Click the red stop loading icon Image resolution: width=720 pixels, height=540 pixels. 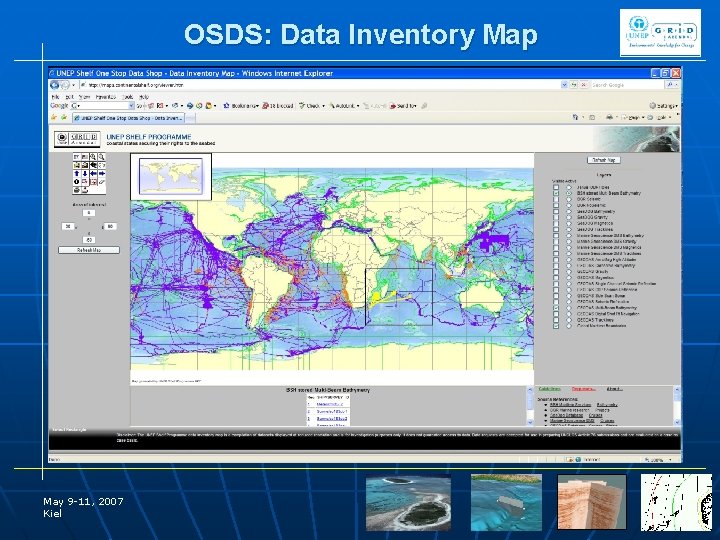[584, 85]
